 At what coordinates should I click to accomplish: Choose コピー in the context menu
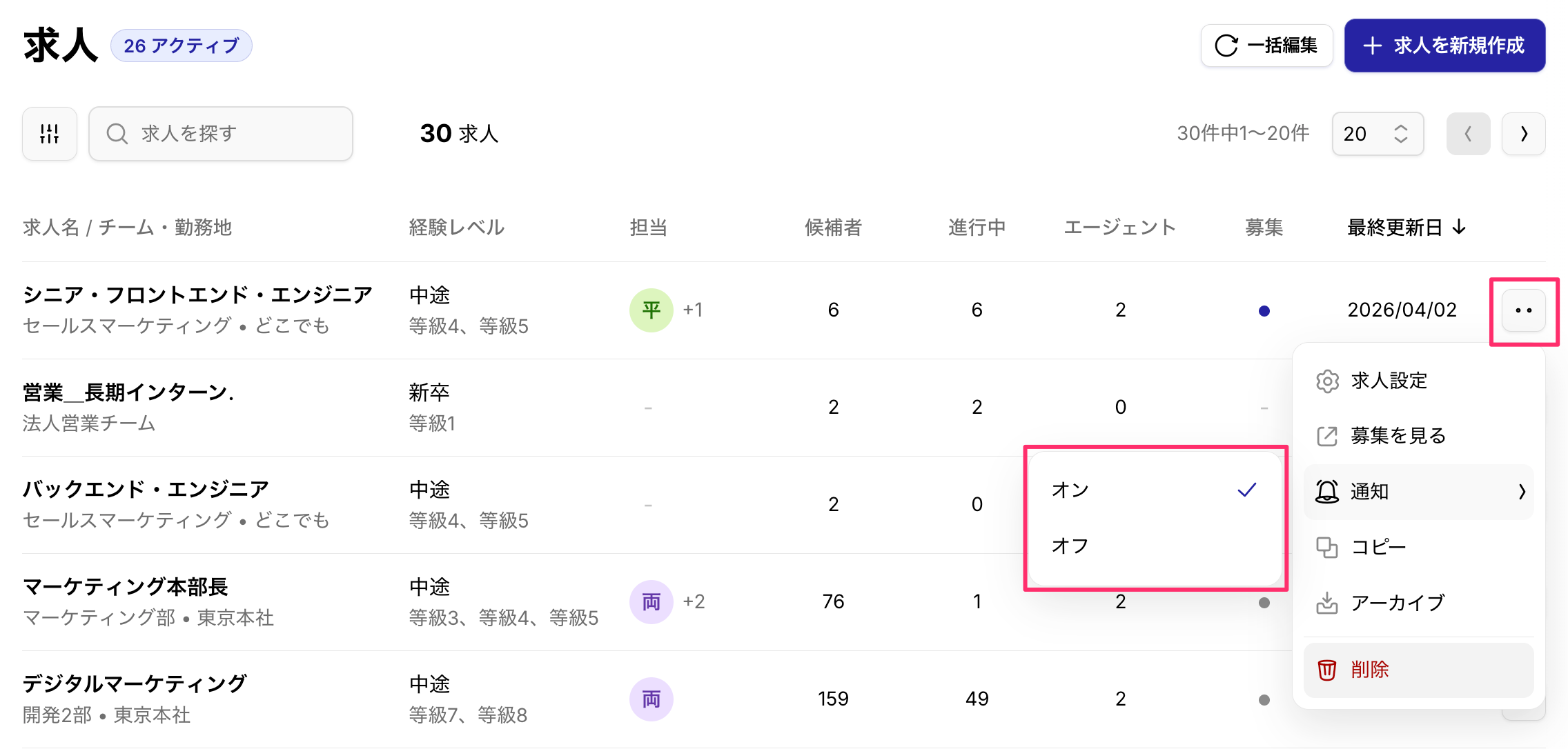pyautogui.click(x=1418, y=548)
